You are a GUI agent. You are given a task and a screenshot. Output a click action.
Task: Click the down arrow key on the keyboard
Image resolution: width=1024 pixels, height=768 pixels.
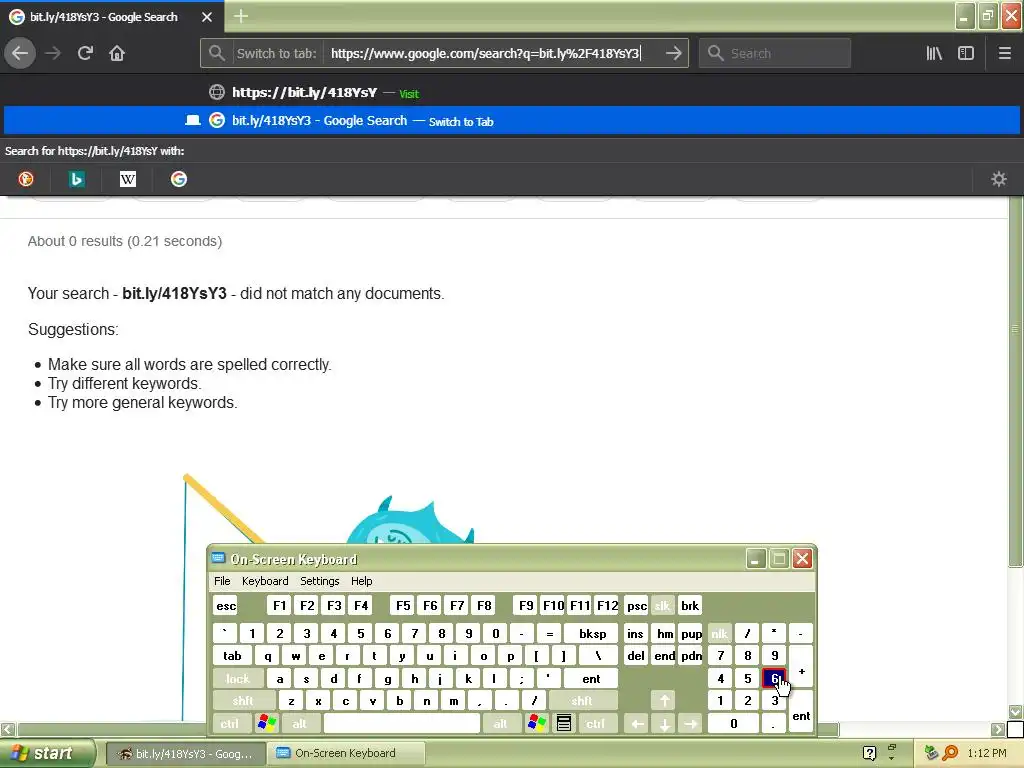click(664, 724)
